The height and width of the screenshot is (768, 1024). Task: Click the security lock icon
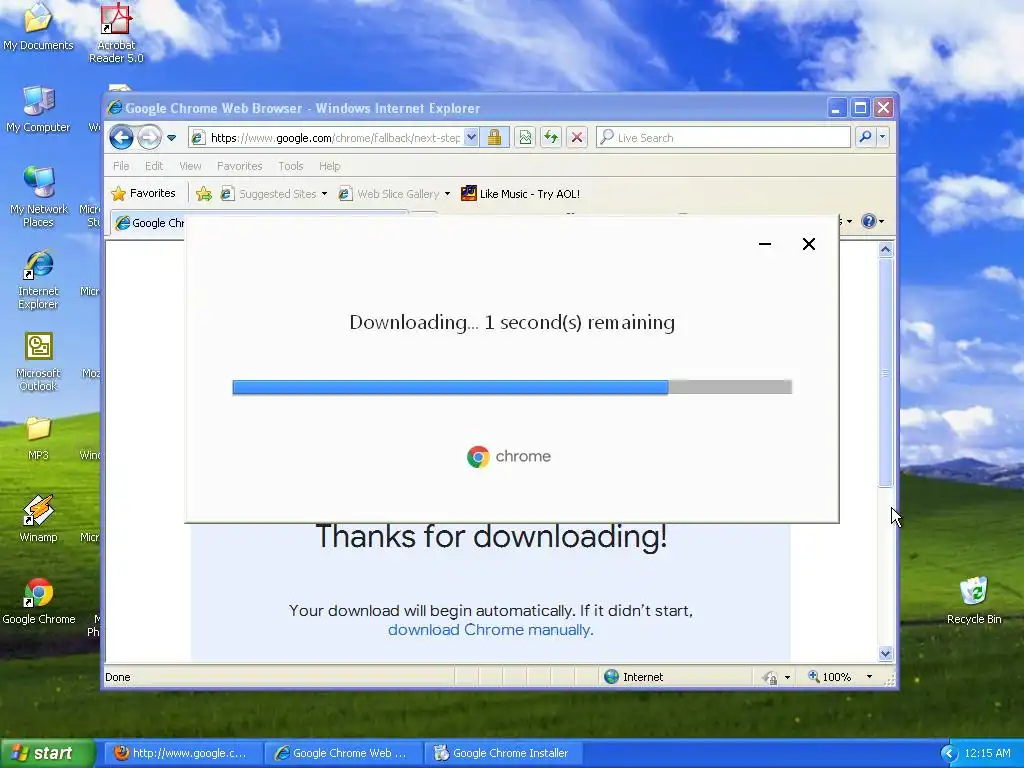click(x=494, y=137)
